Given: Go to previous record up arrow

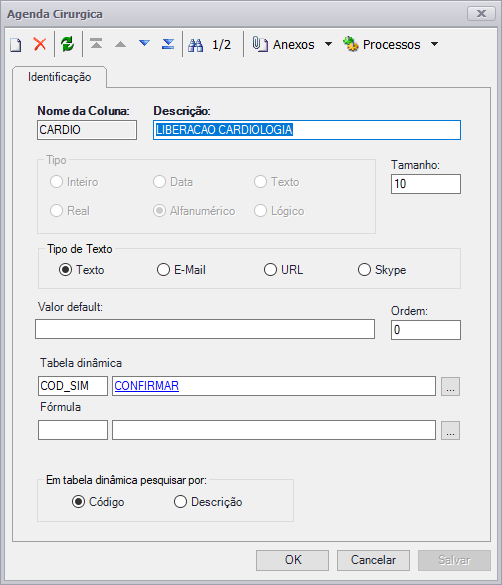Looking at the screenshot, I should (120, 44).
